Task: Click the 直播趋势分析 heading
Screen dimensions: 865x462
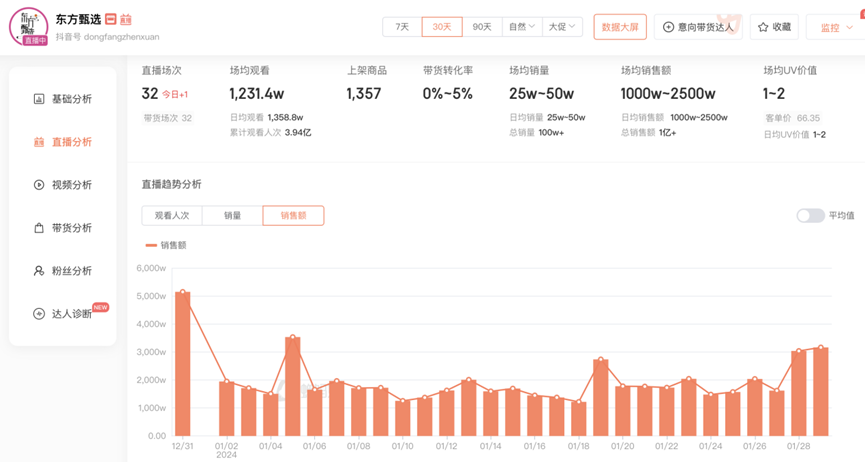Action: click(172, 184)
